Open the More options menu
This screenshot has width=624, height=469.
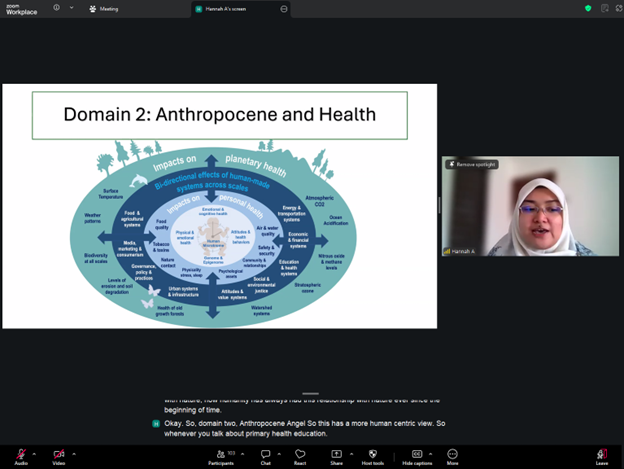tap(452, 454)
